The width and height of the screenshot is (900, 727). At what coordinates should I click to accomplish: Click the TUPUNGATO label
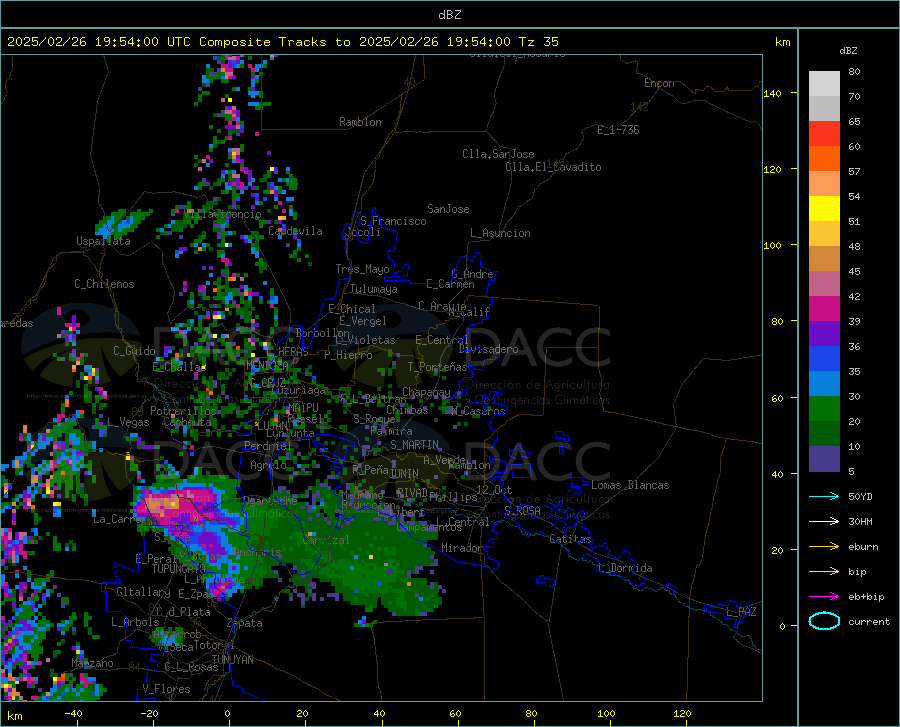pos(179,569)
